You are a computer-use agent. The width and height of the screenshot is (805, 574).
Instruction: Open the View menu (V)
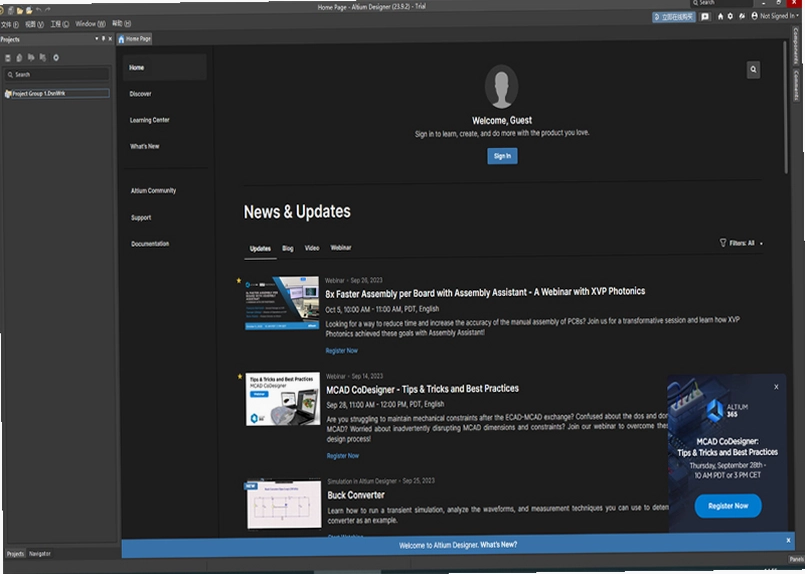[34, 24]
